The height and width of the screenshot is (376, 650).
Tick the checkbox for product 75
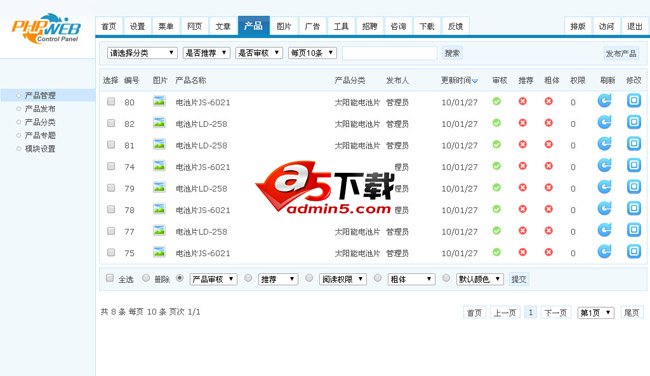tap(111, 252)
